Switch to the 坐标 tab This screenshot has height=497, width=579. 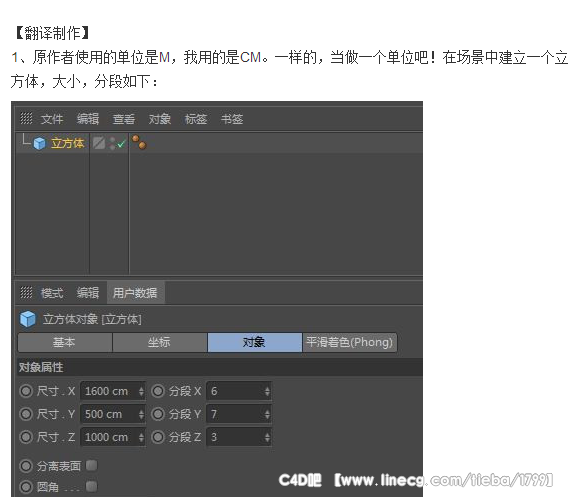click(160, 342)
